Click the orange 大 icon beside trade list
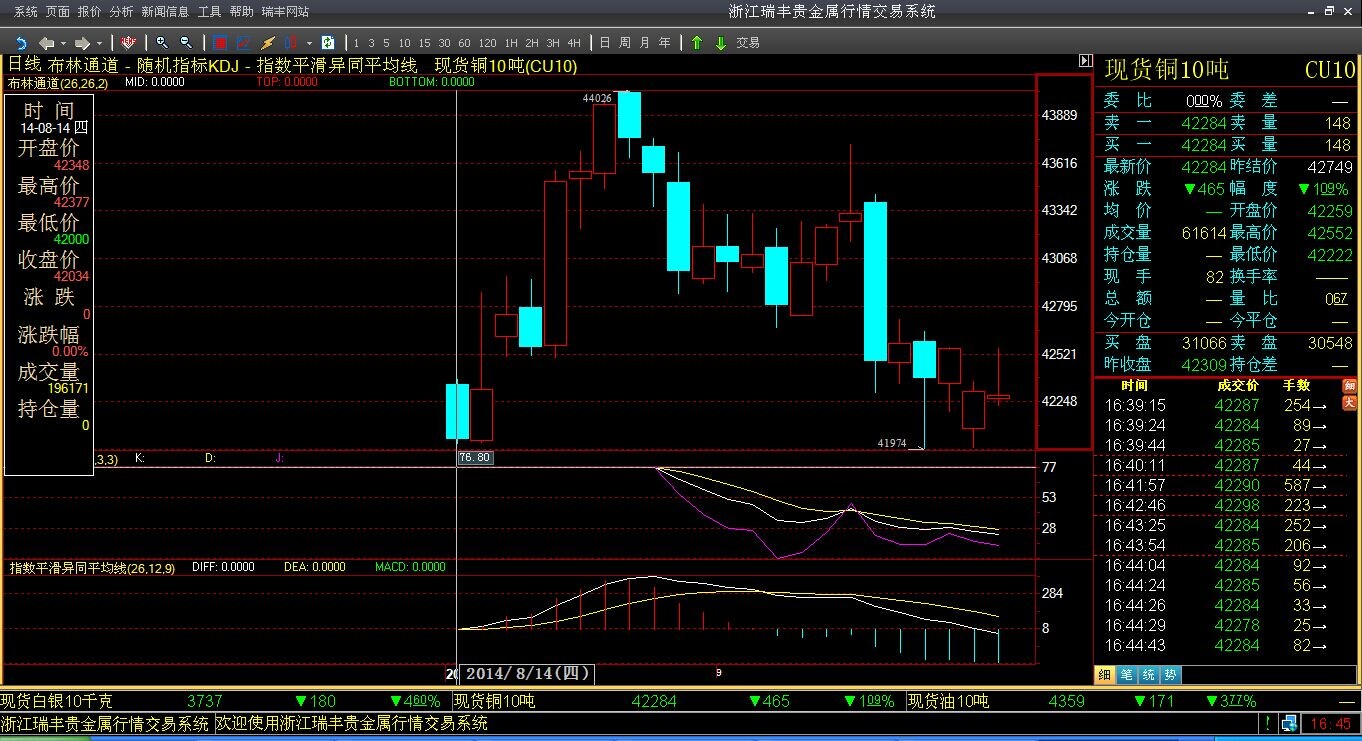 (x=1349, y=403)
